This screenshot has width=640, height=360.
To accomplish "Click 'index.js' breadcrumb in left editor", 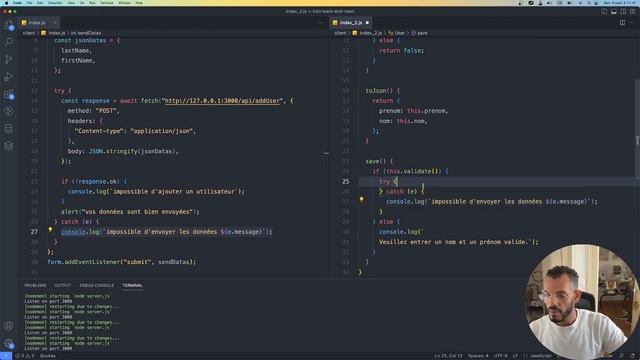I will pyautogui.click(x=57, y=33).
